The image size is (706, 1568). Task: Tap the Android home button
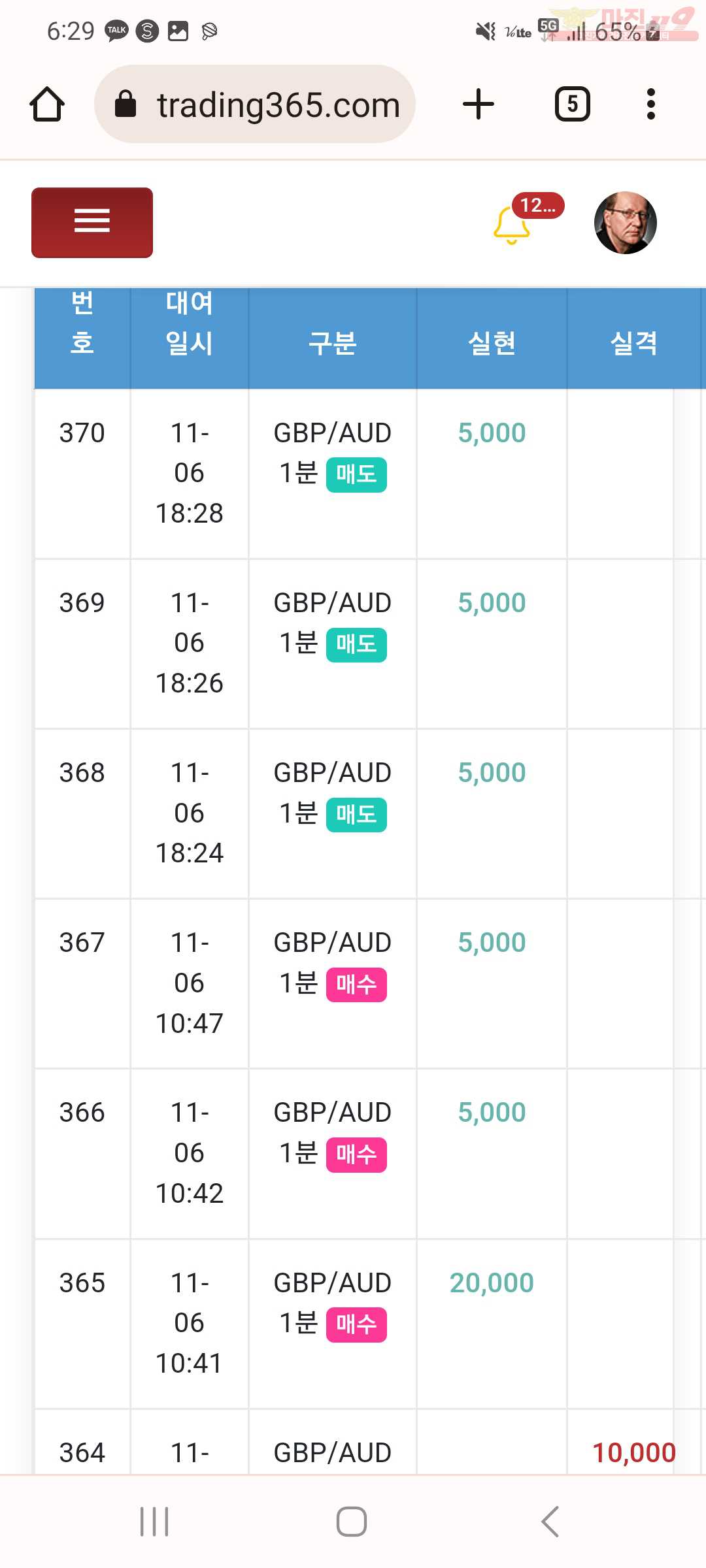tap(352, 1522)
